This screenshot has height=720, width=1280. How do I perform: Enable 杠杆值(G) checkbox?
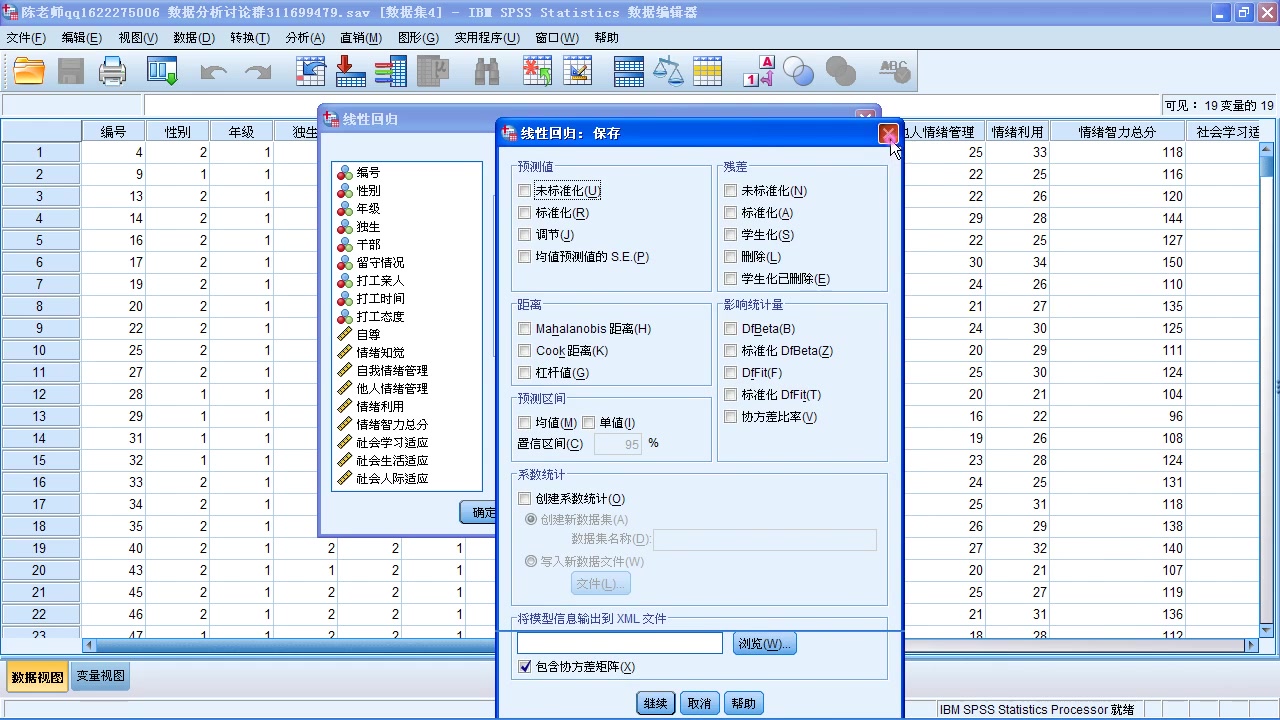pos(525,373)
